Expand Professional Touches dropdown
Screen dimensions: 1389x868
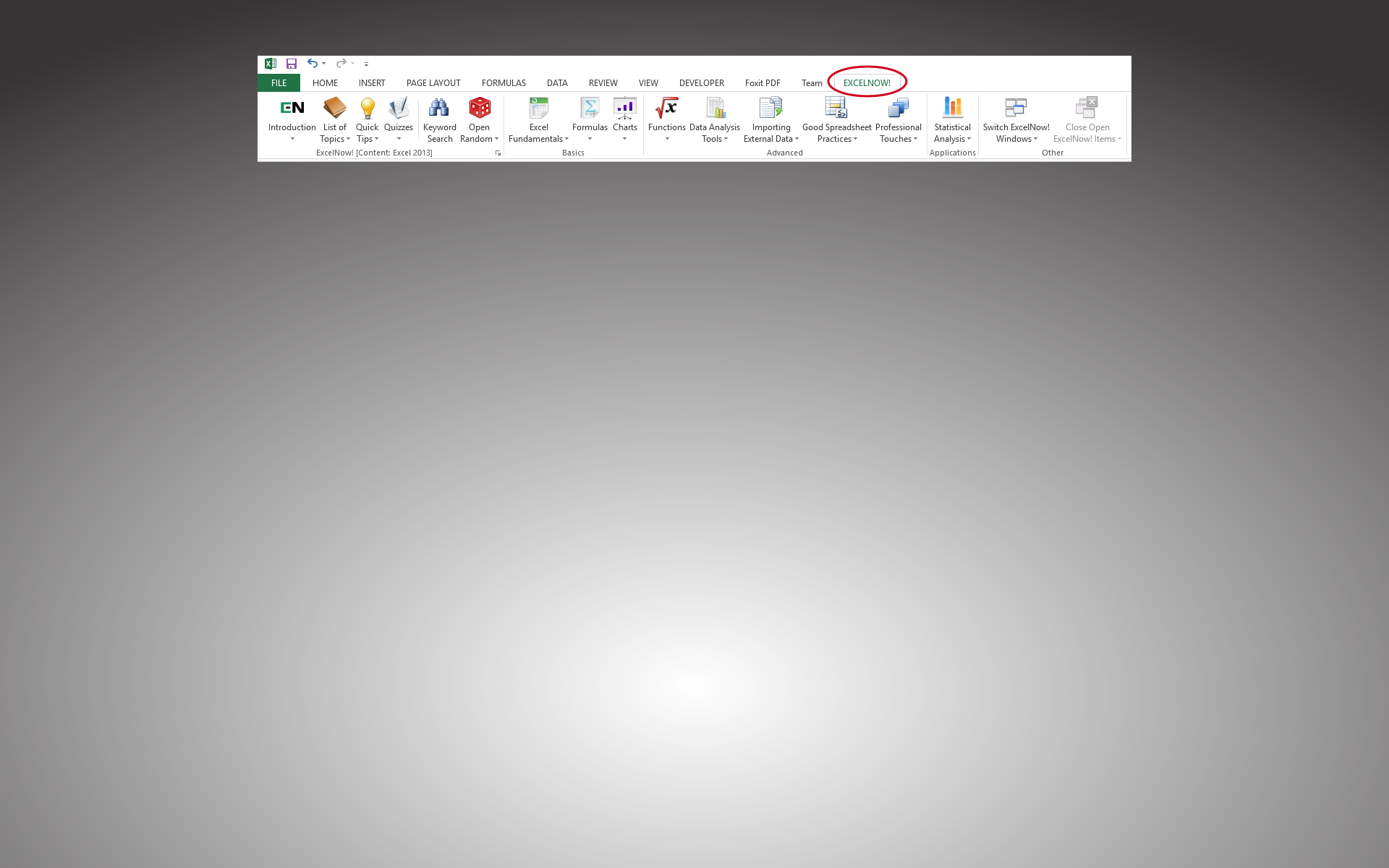click(899, 120)
